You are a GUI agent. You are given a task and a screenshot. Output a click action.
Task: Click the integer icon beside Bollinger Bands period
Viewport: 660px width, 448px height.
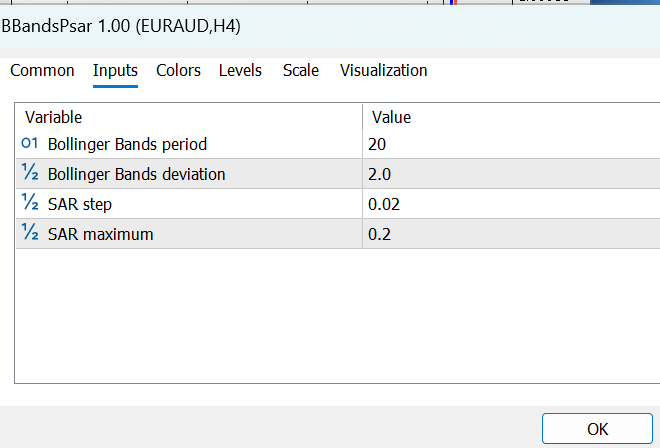point(29,144)
